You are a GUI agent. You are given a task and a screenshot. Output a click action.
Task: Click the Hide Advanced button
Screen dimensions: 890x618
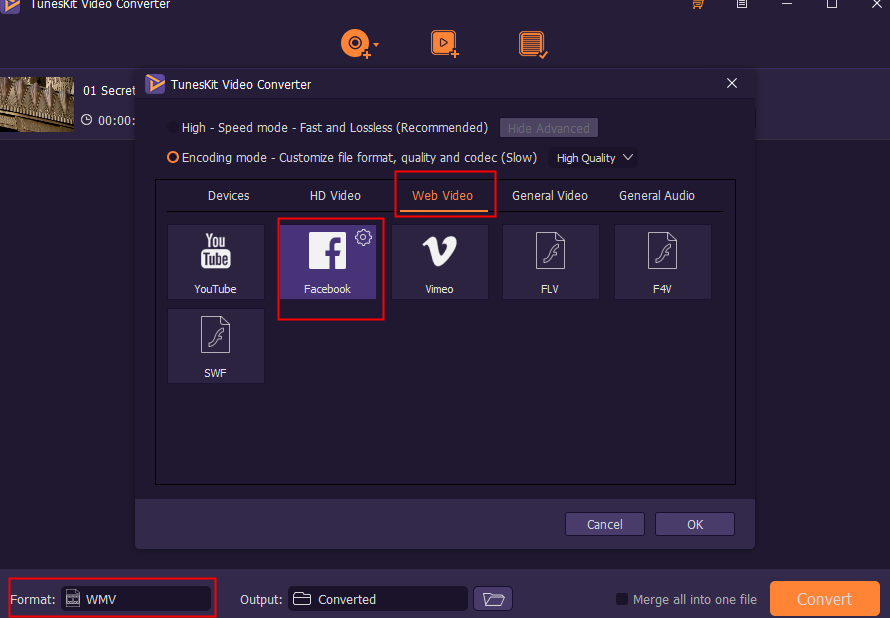(x=548, y=128)
